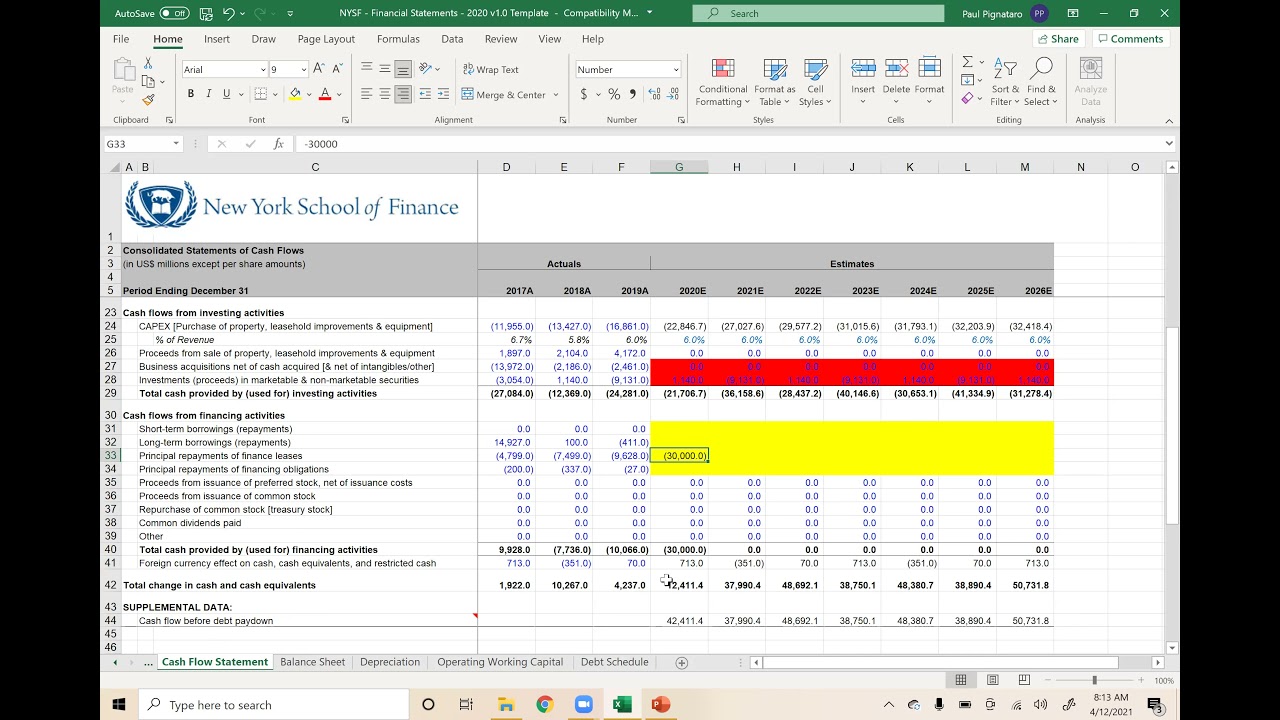Increase font size with the large A icon
Screen dimensions: 1280x720
(x=319, y=69)
